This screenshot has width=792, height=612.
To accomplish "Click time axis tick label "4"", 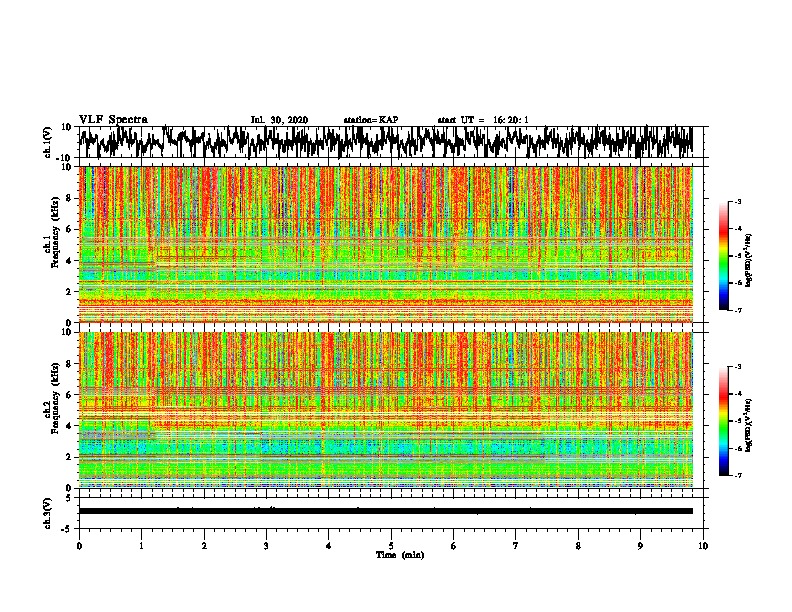I will [329, 546].
